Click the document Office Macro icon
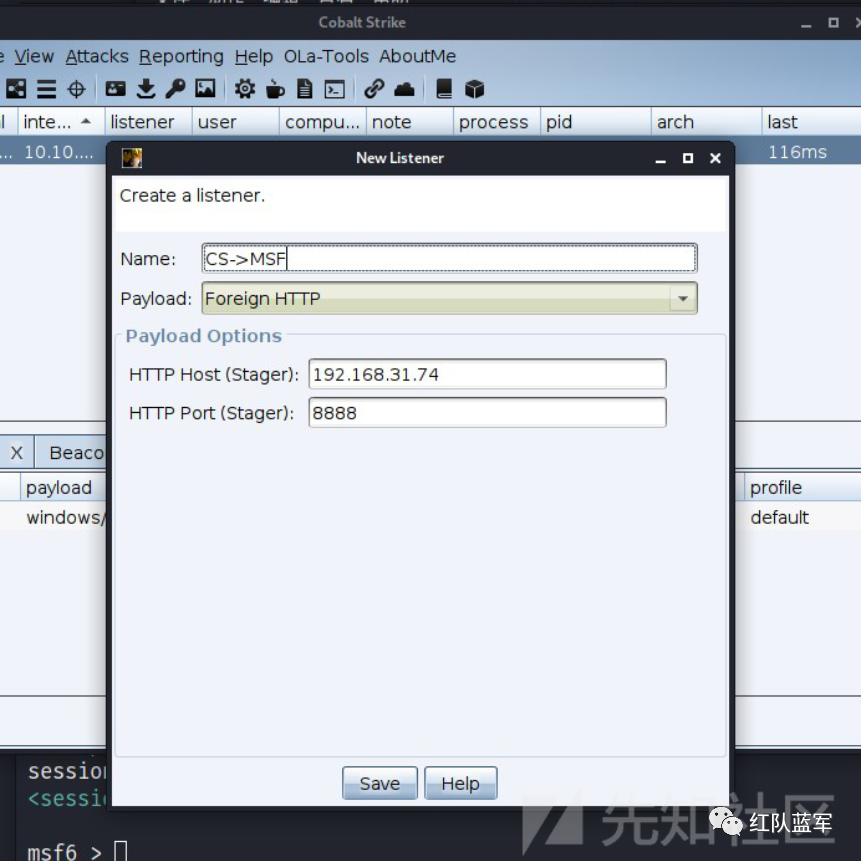The height and width of the screenshot is (861, 861). tap(305, 88)
